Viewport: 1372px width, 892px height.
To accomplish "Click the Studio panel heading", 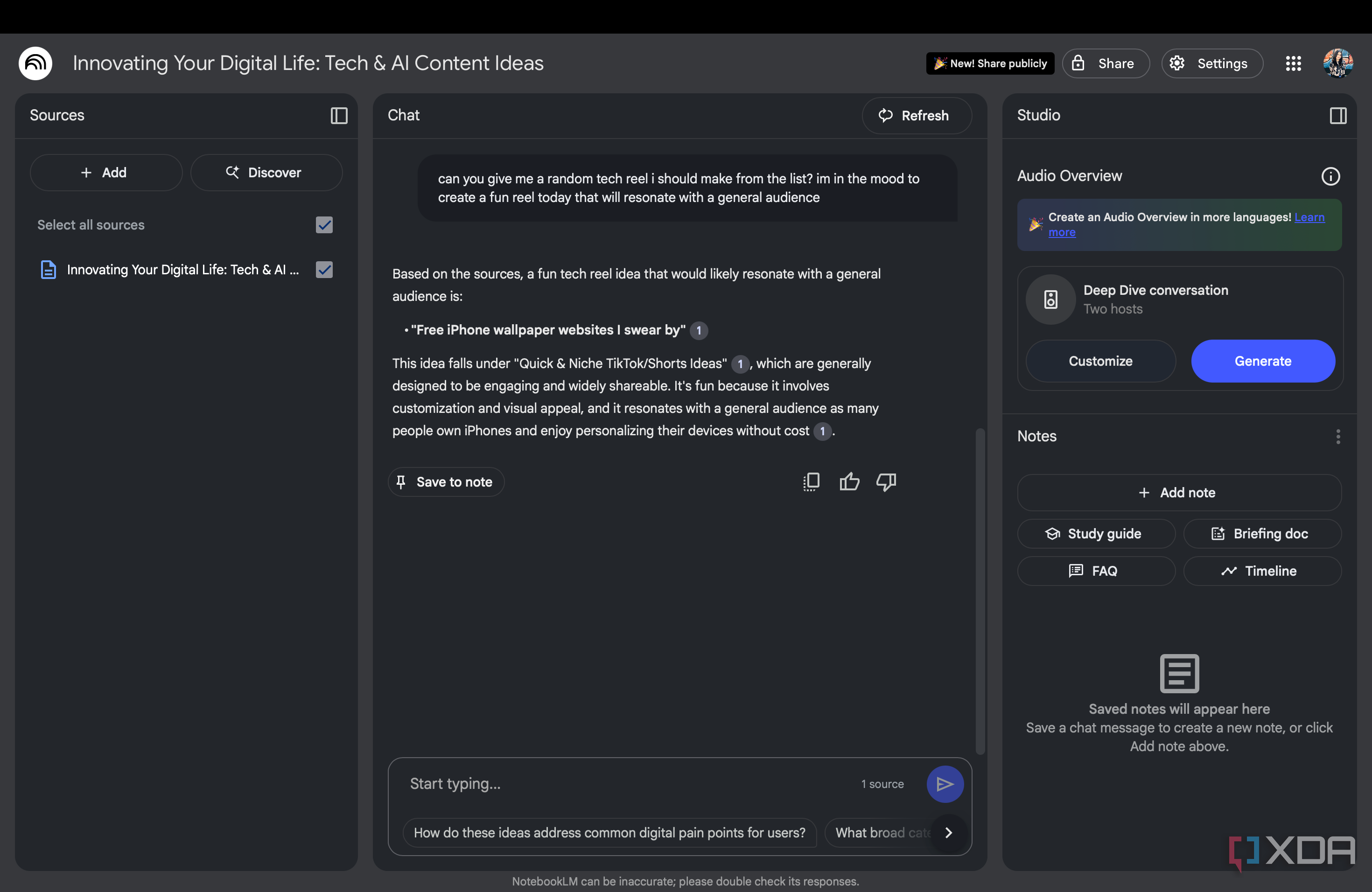I will 1038,115.
